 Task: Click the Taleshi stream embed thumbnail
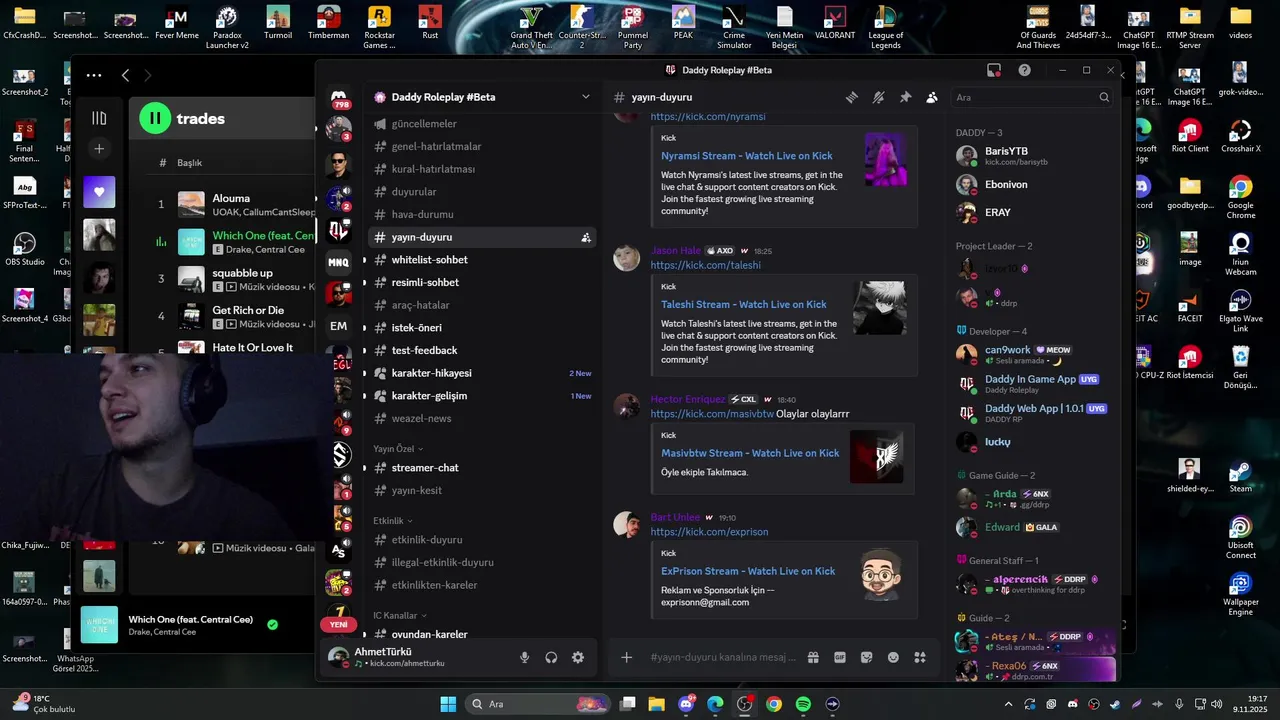(x=880, y=308)
